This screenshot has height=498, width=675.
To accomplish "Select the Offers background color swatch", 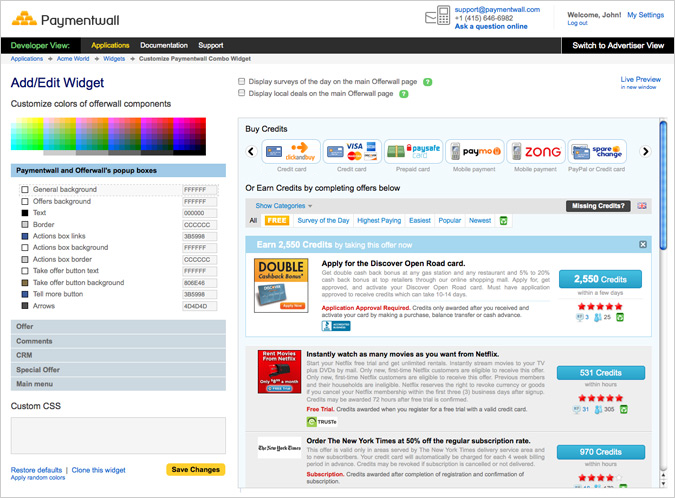I will 25,201.
